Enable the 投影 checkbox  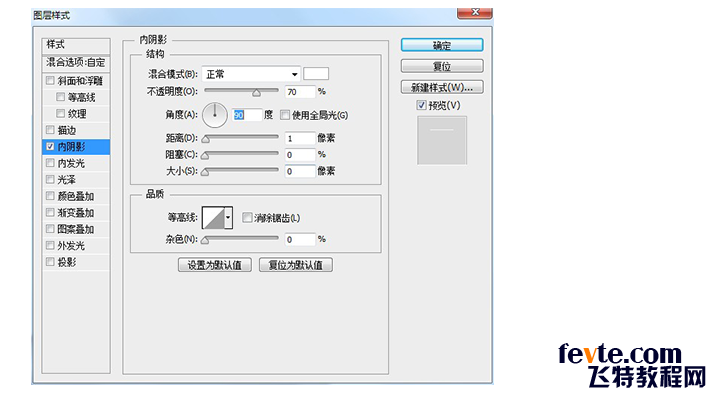(50, 262)
